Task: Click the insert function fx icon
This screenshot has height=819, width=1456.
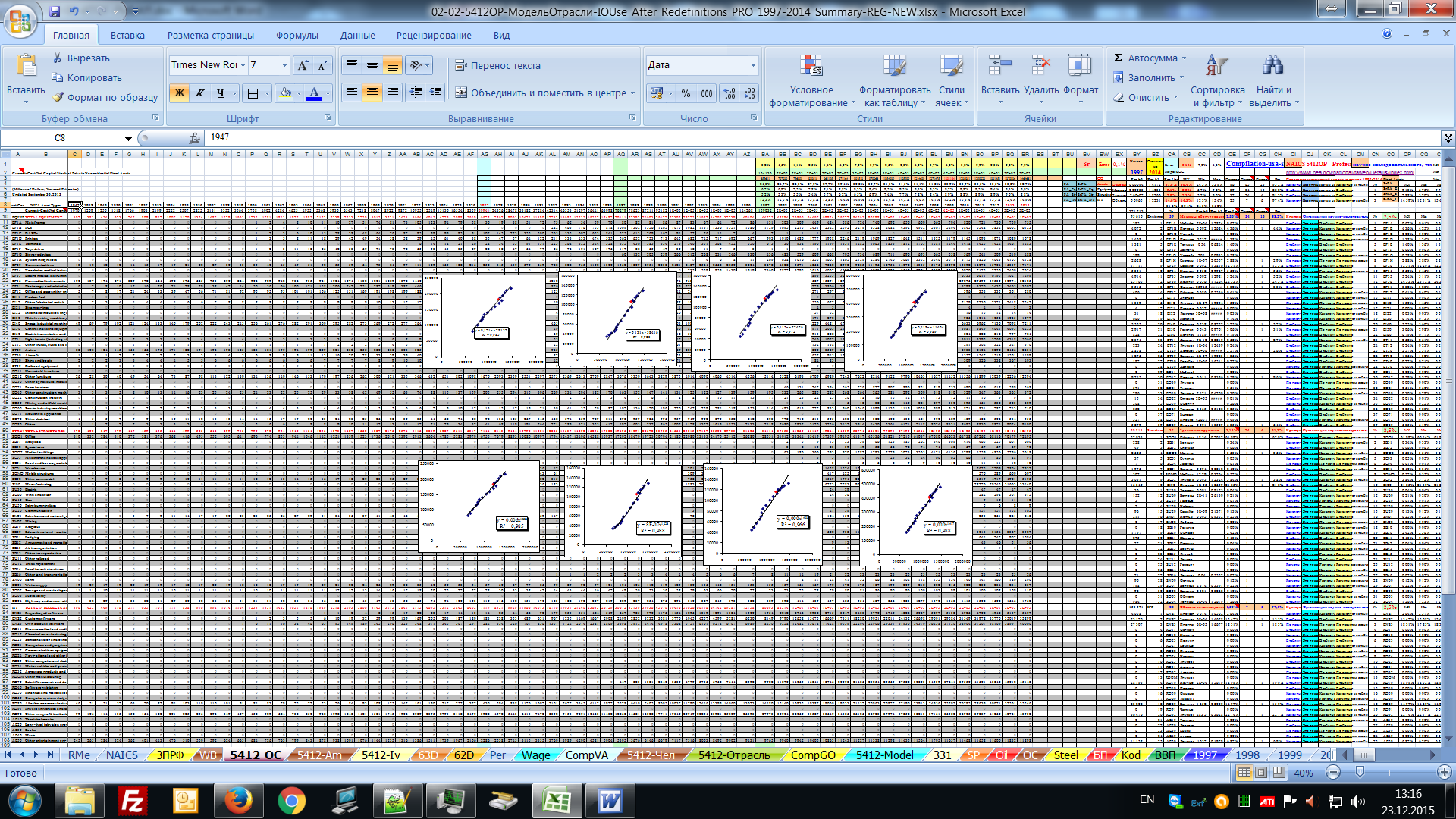Action: pos(195,138)
